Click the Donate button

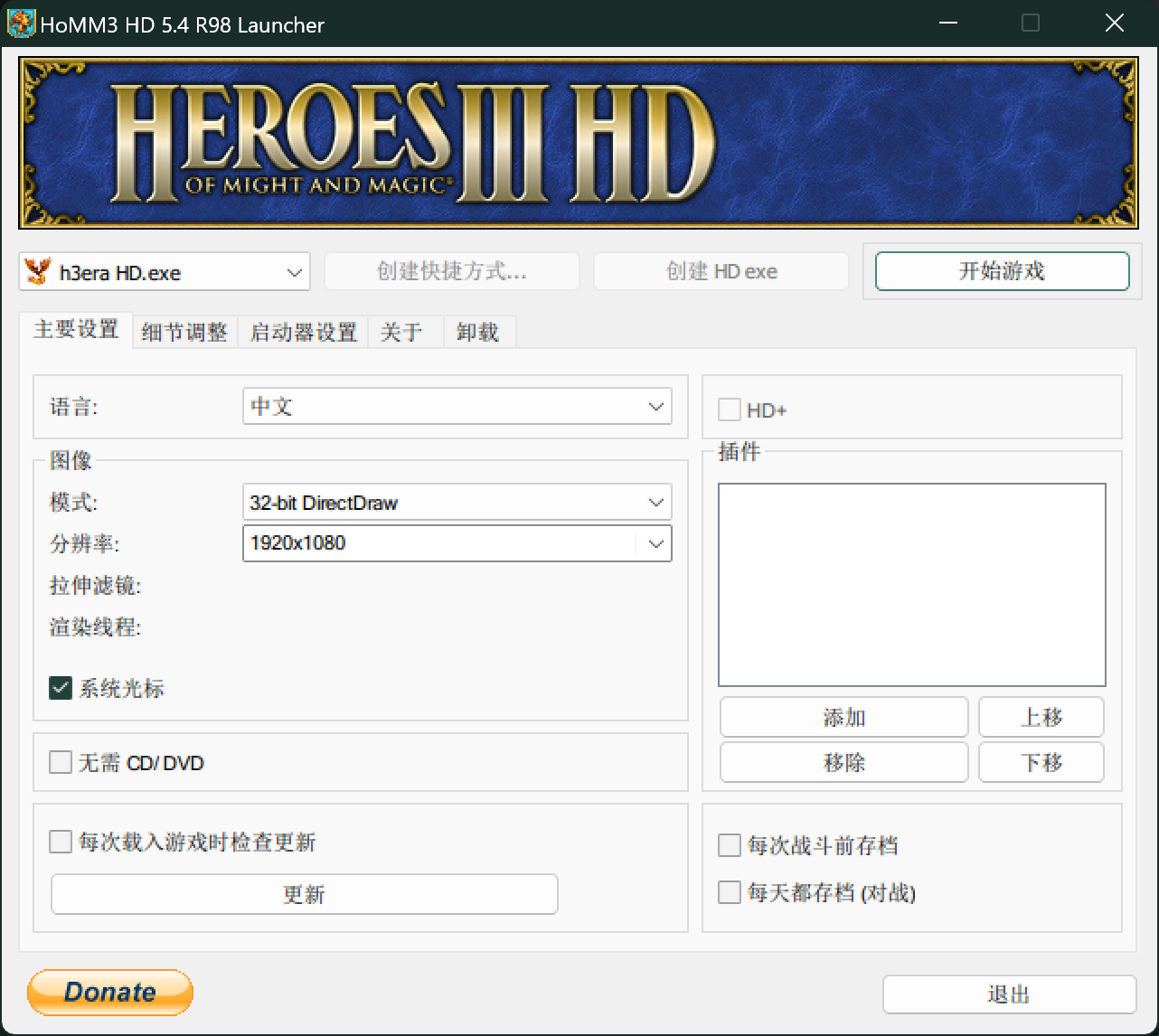point(110,993)
